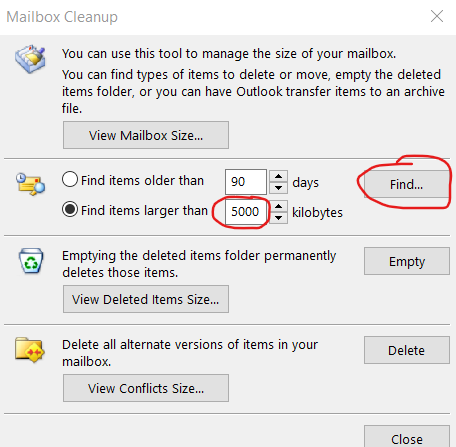This screenshot has height=447, width=456.
Task: Click the kilobytes field showing 5000
Action: (x=246, y=212)
